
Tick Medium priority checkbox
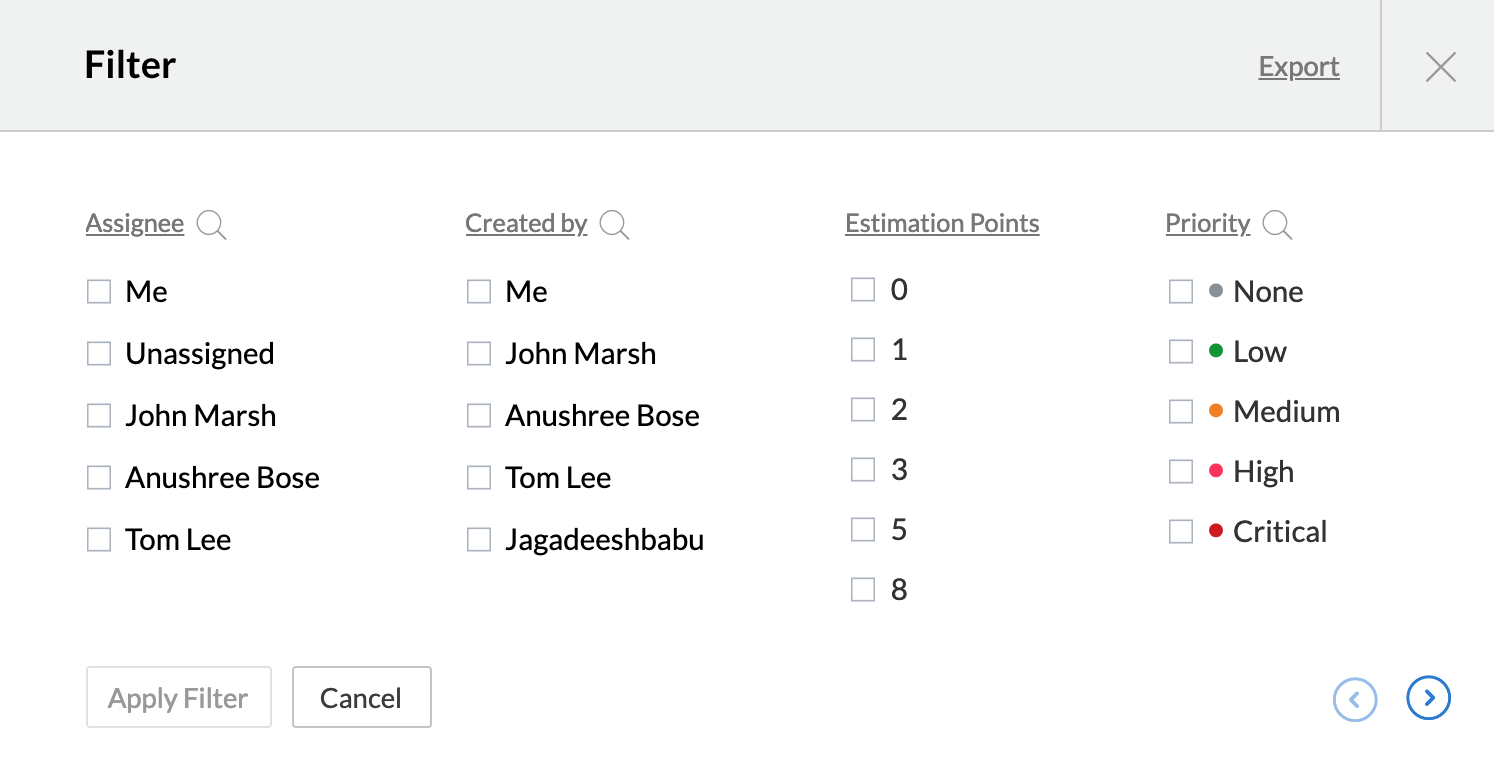pos(1181,412)
